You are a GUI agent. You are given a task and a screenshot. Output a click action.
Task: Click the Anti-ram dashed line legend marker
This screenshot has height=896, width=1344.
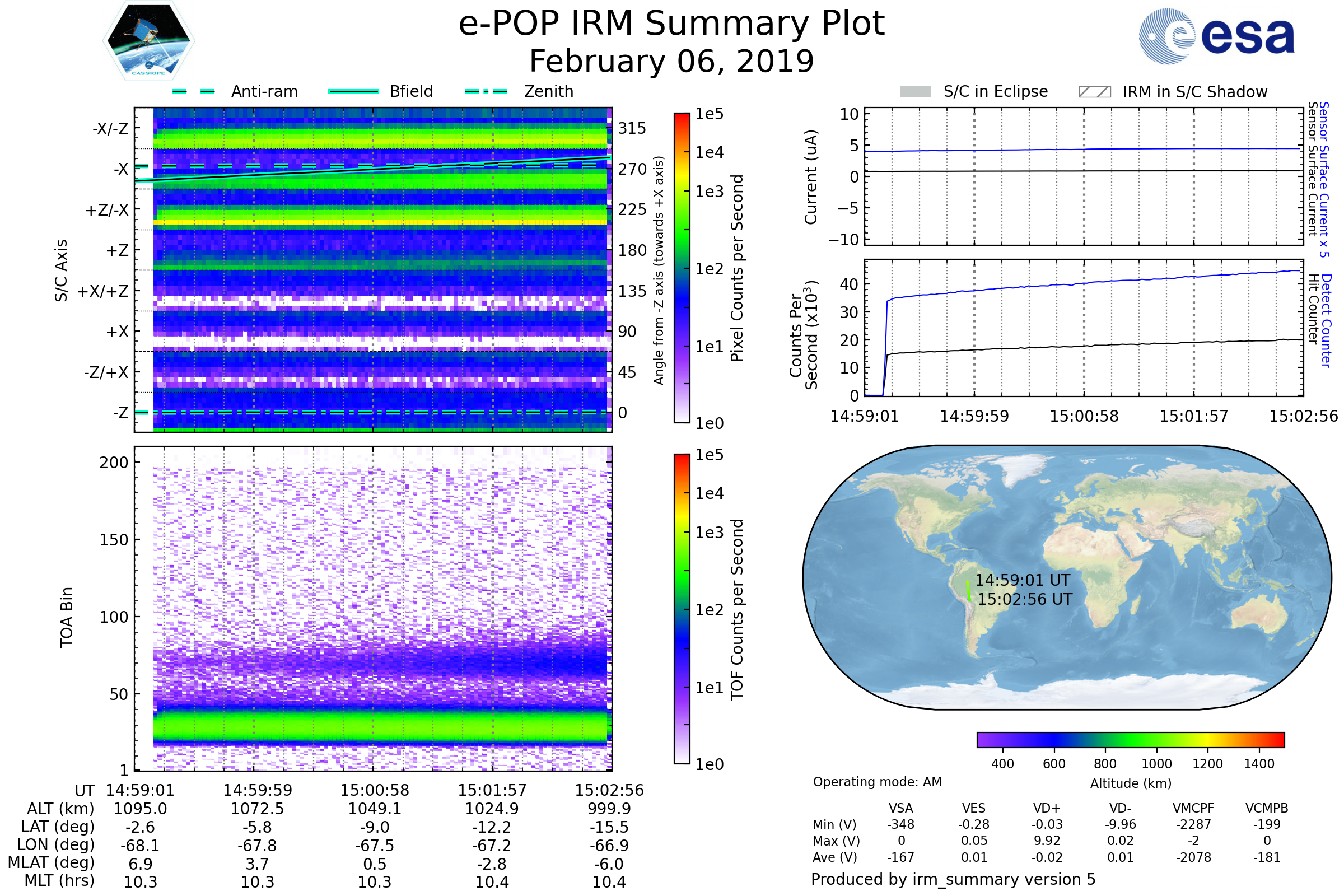(194, 91)
